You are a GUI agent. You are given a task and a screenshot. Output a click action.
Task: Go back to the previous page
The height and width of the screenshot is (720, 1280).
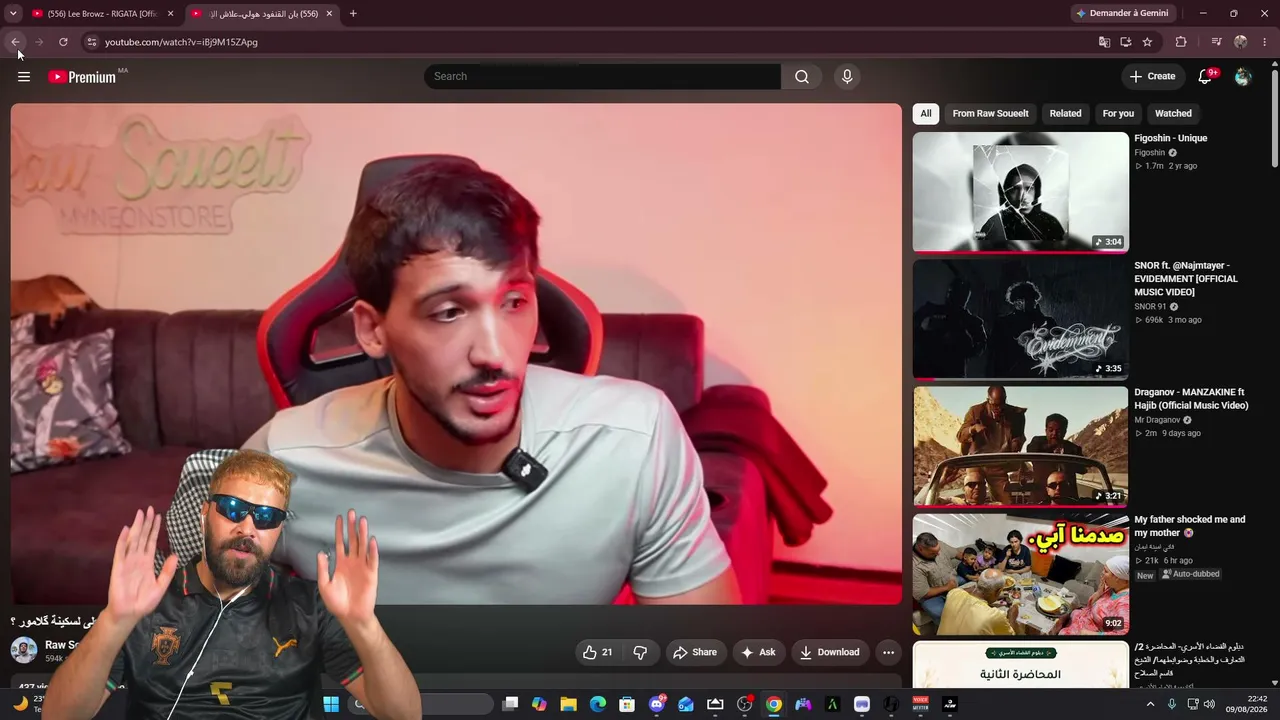[x=15, y=42]
